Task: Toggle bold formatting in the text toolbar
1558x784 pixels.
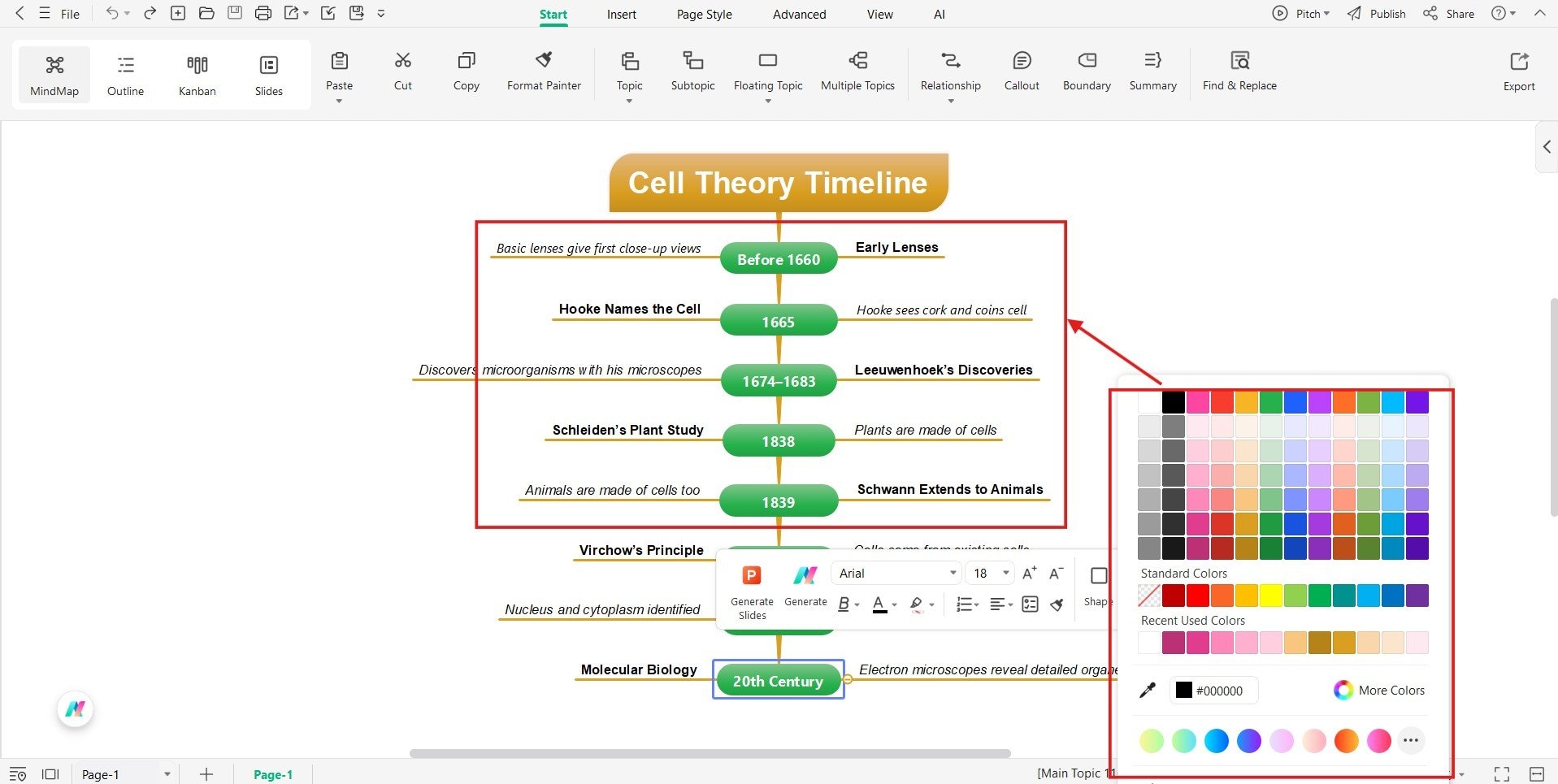Action: 843,604
